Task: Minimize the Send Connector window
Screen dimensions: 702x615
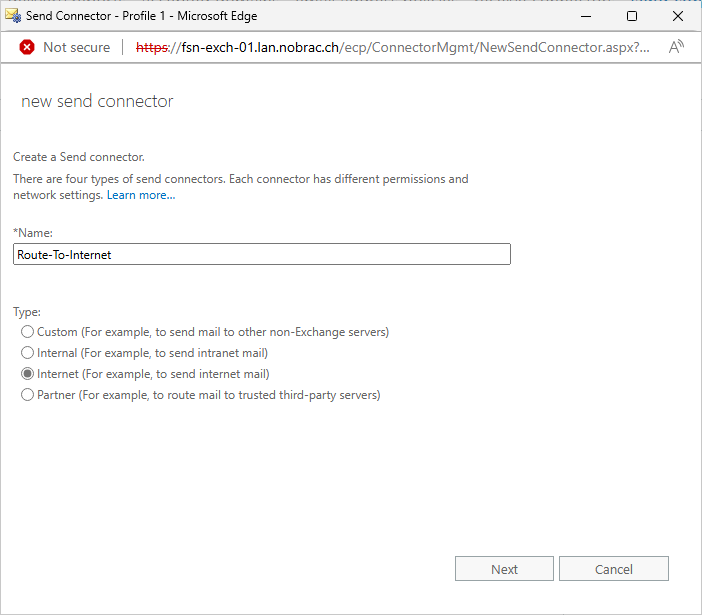Action: point(586,16)
